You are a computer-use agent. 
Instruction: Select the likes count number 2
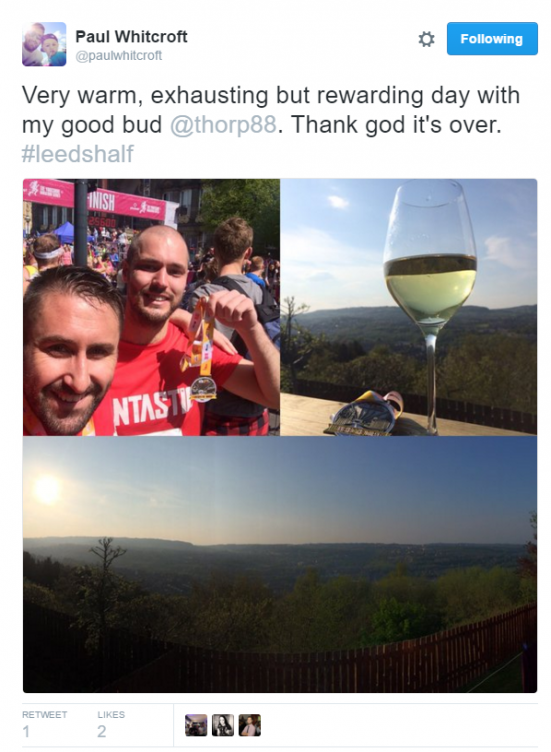(x=102, y=731)
